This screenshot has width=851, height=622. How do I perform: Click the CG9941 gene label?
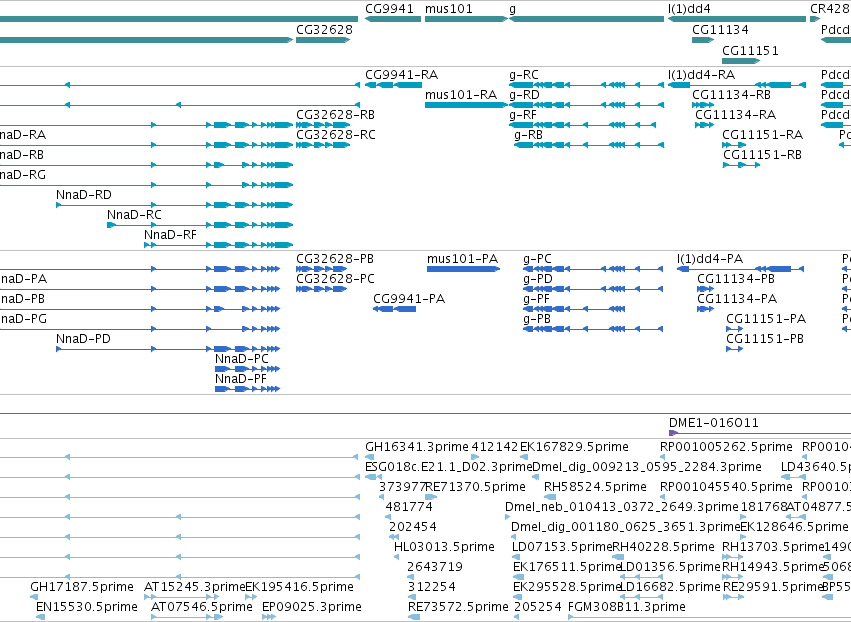click(x=389, y=9)
